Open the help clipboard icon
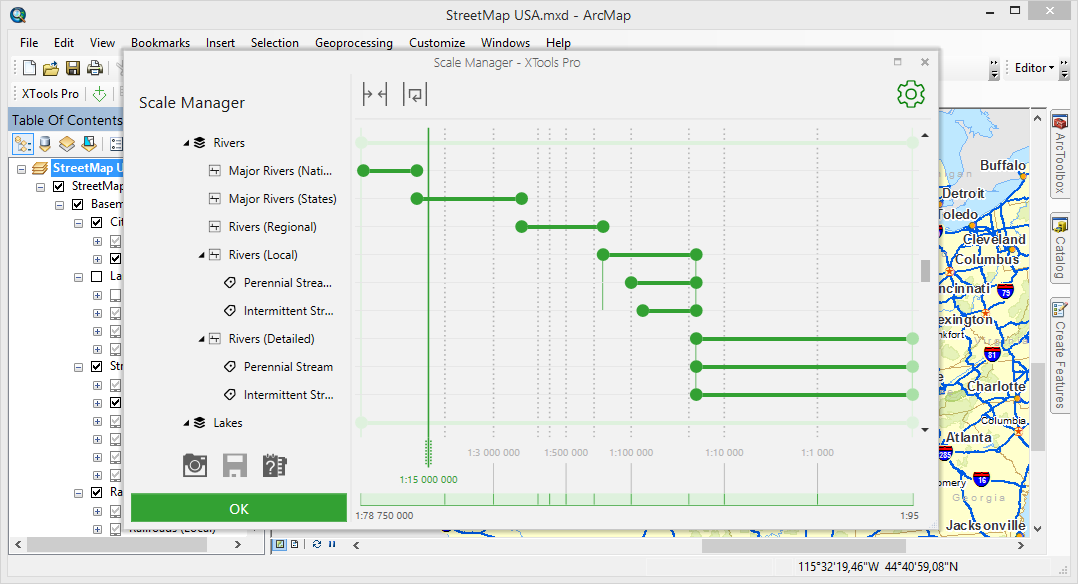1078x584 pixels. pos(274,466)
